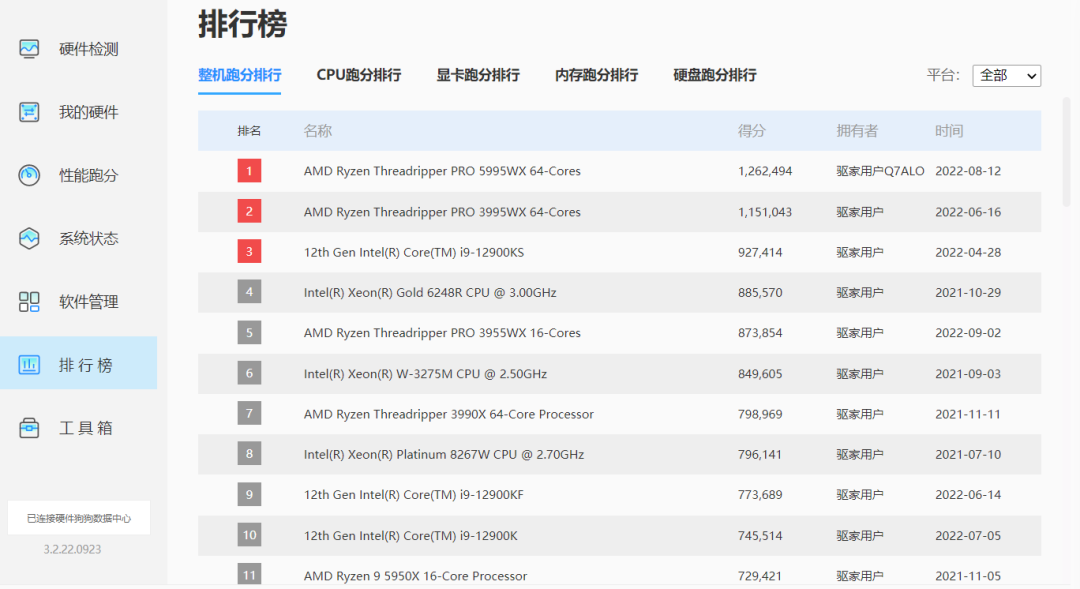
Task: Go to 软件管理 in the sidebar
Action: [x=89, y=302]
